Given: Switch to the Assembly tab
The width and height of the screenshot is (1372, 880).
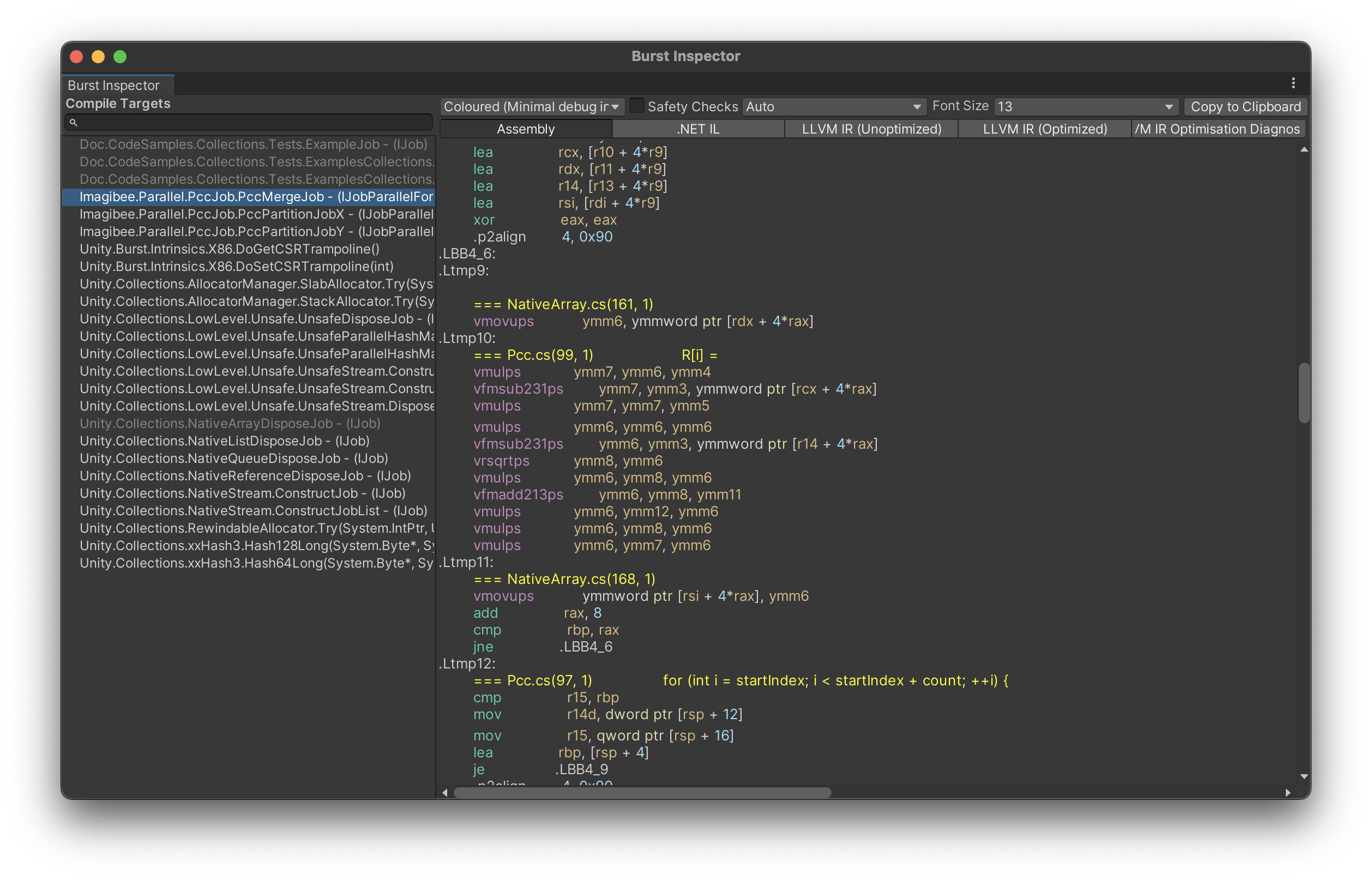Looking at the screenshot, I should click(x=526, y=129).
